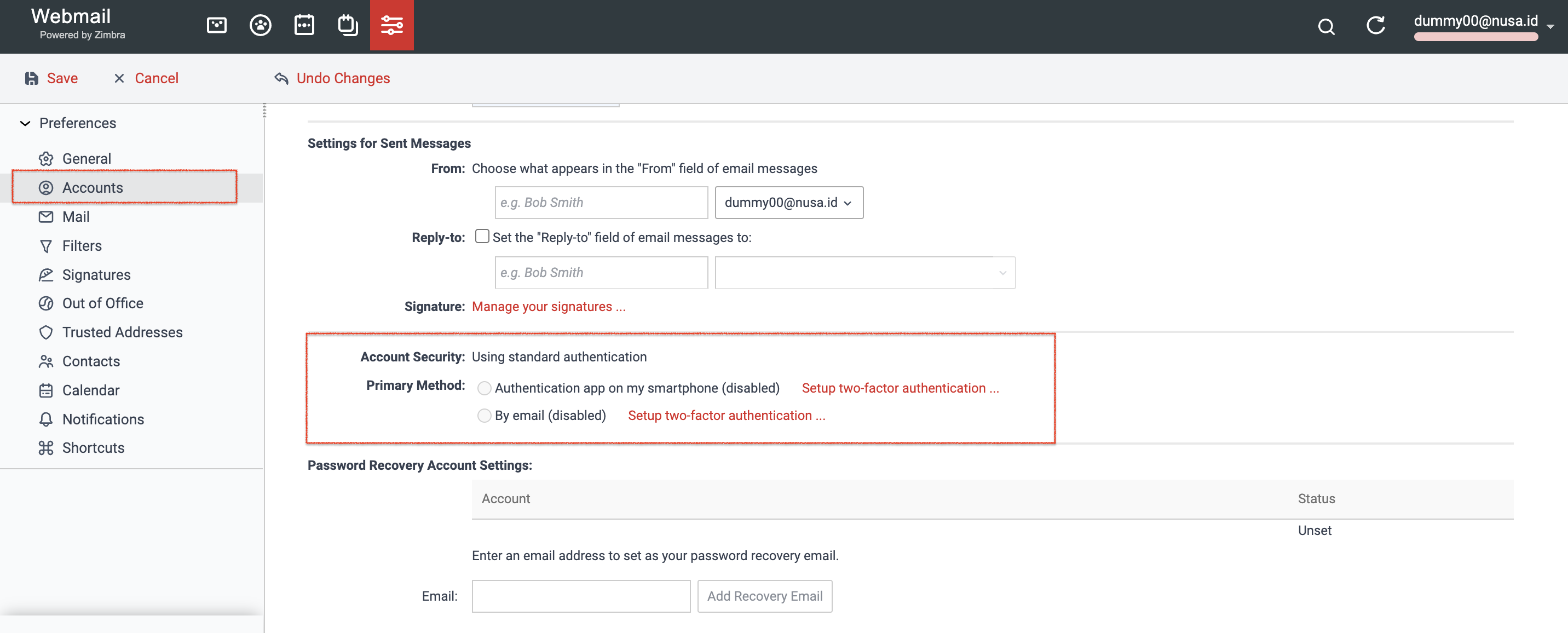Screen dimensions: 1568x633
Task: Open Trusted Addresses preferences
Action: (x=122, y=332)
